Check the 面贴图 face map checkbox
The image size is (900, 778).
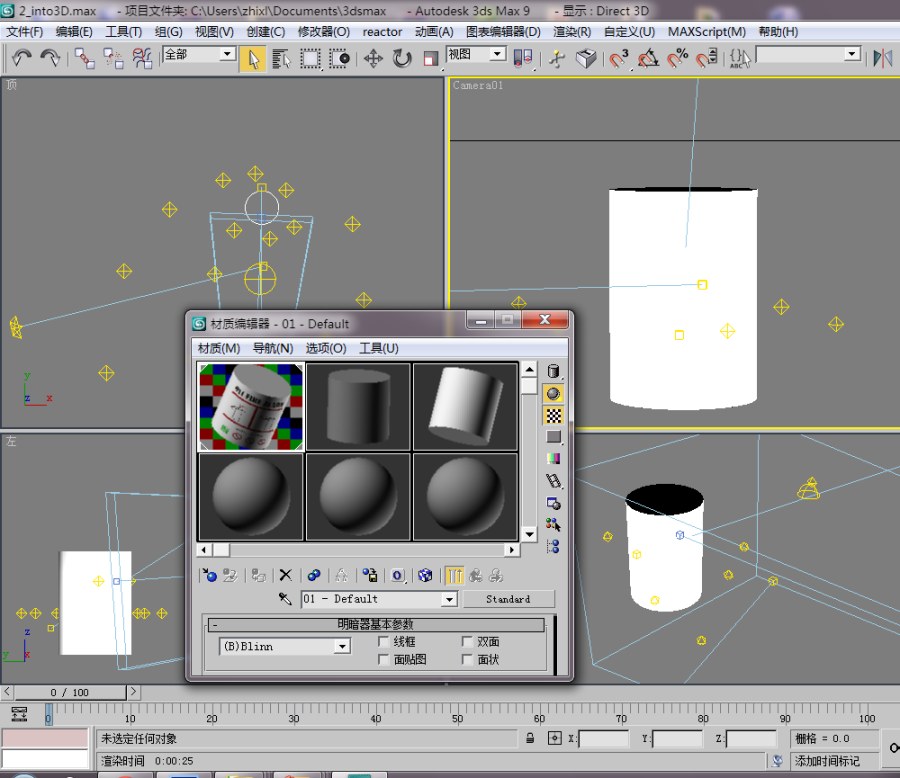[384, 660]
